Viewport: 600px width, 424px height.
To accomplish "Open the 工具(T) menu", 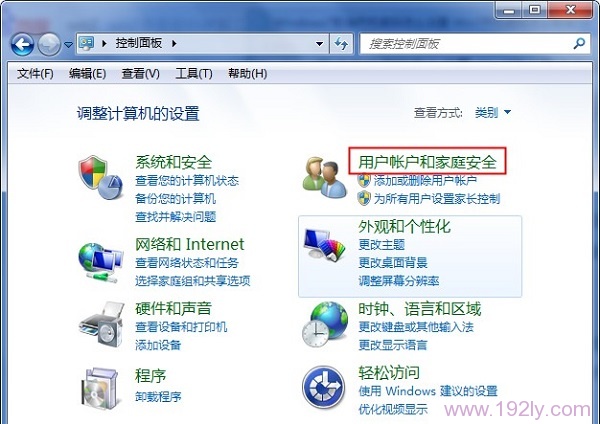I will (x=194, y=73).
